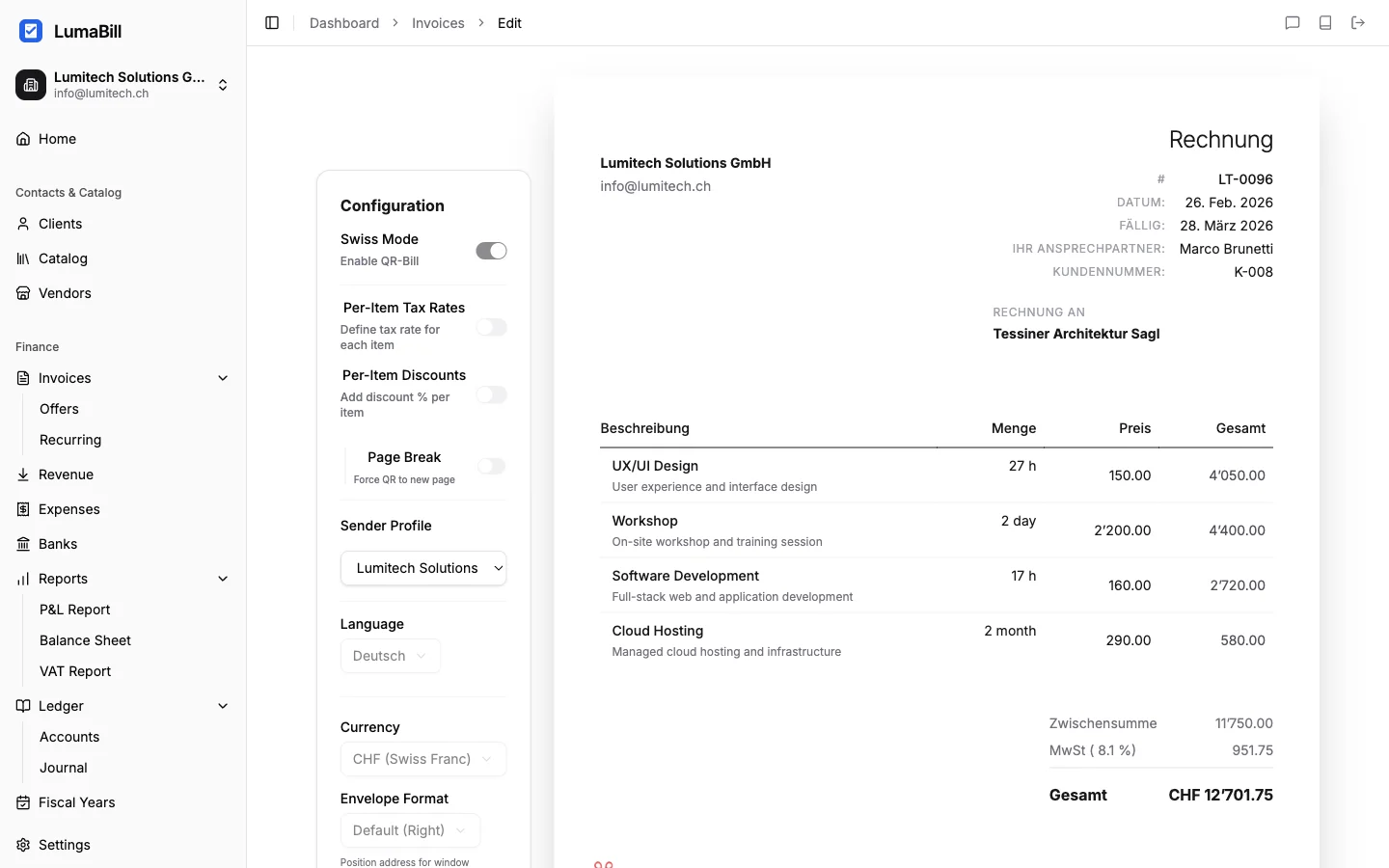This screenshot has height=868, width=1389.
Task: Open Settings from the sidebar
Action: point(66,845)
